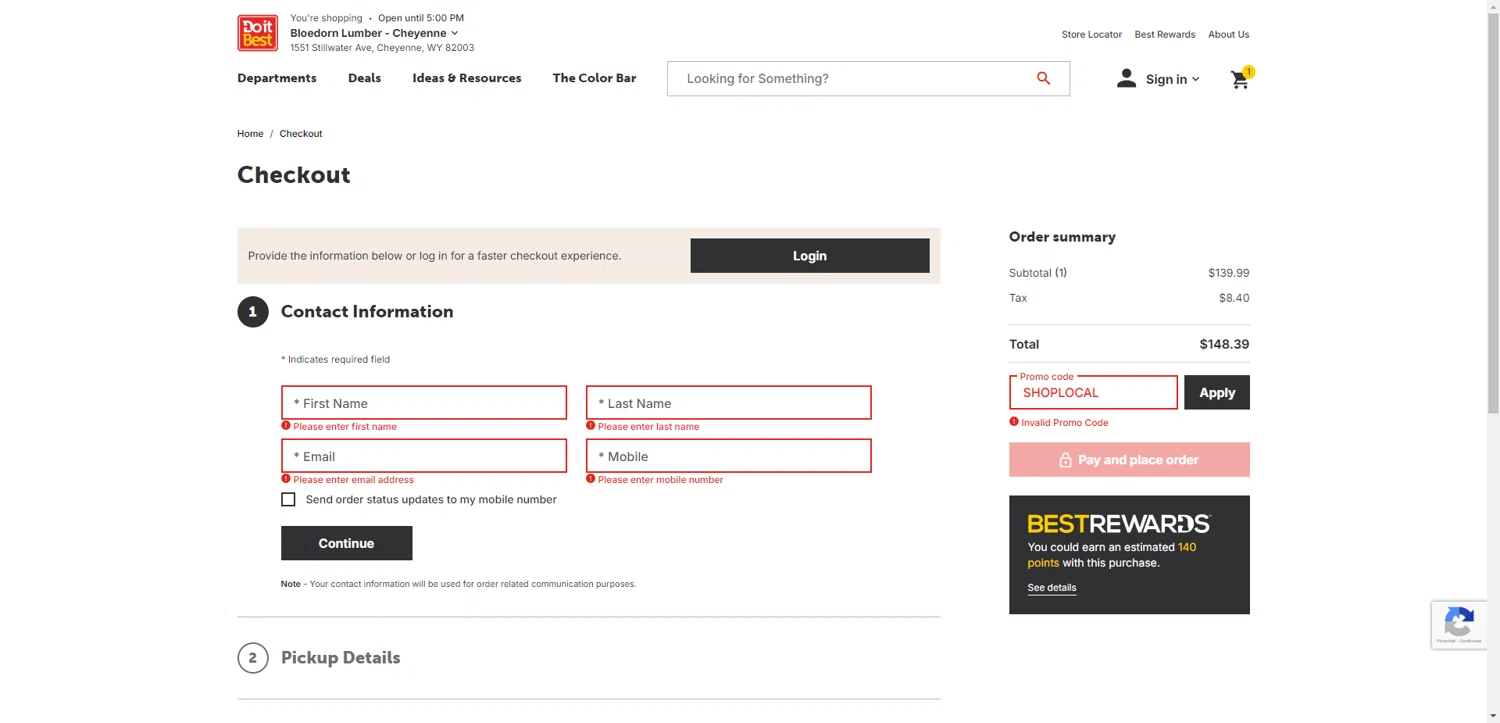Image resolution: width=1500 pixels, height=723 pixels.
Task: Focus the First Name field
Action: [424, 403]
